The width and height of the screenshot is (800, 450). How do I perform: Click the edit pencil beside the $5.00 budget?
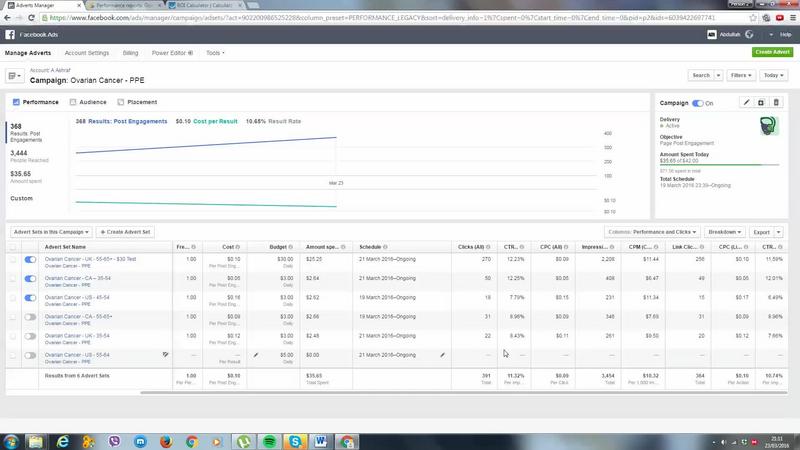(x=256, y=355)
